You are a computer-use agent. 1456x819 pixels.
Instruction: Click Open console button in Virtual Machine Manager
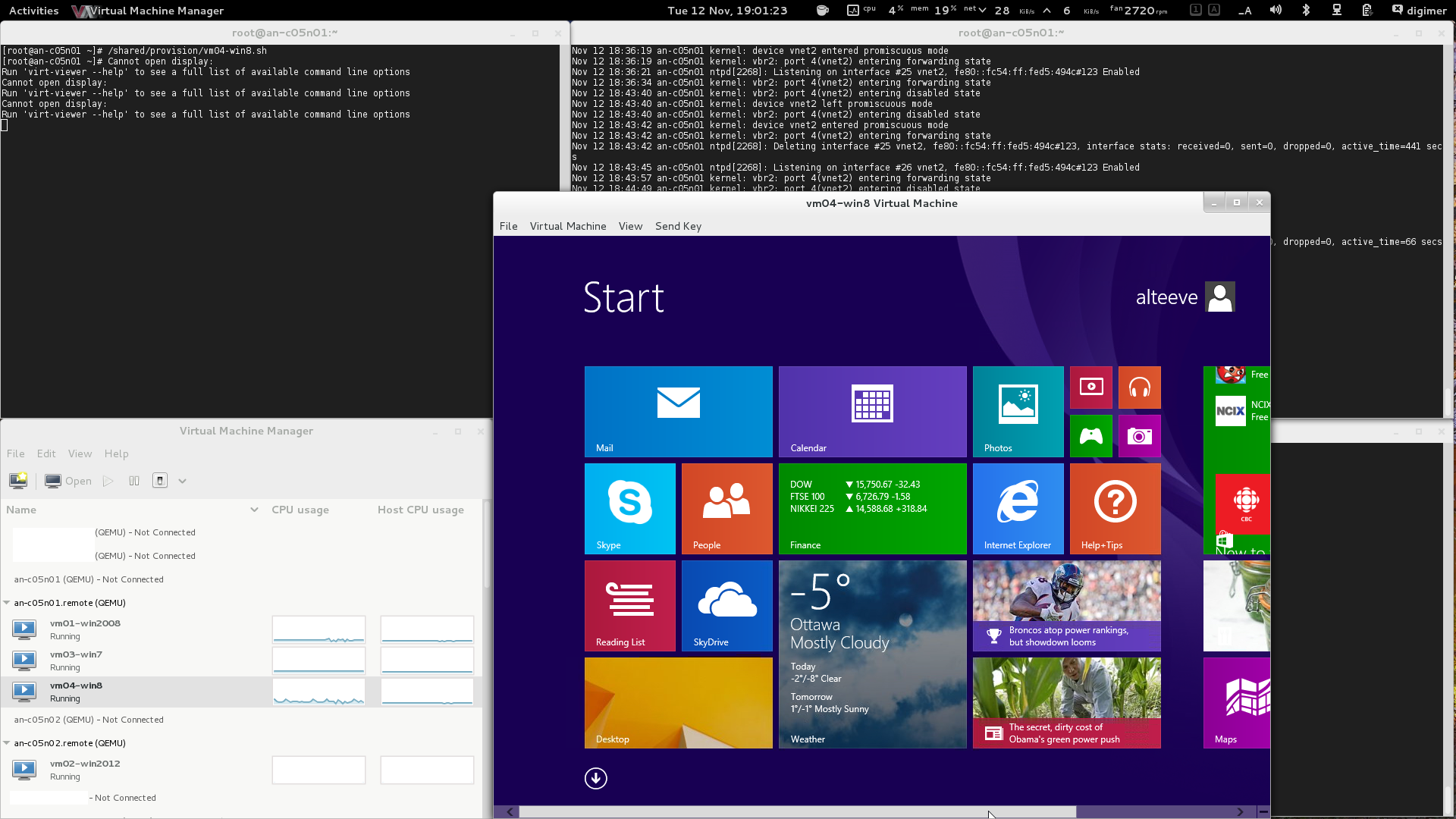68,481
